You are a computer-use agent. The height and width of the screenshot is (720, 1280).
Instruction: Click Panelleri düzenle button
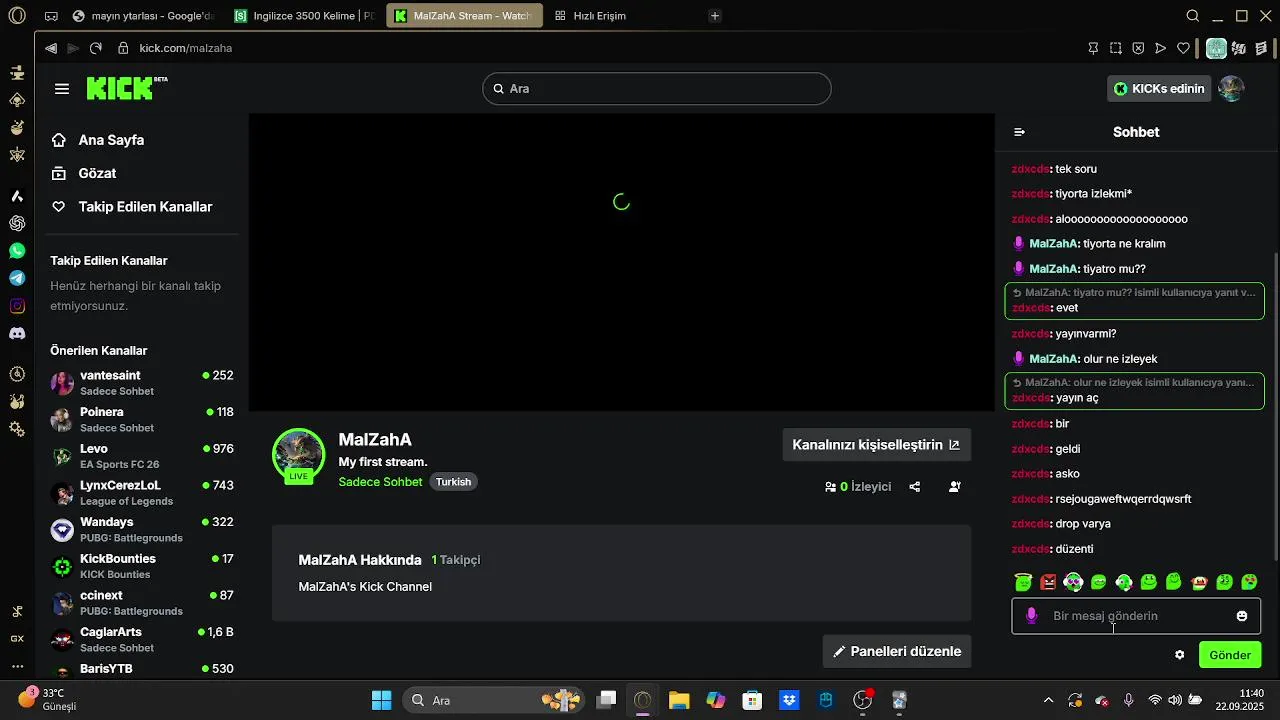pos(897,651)
